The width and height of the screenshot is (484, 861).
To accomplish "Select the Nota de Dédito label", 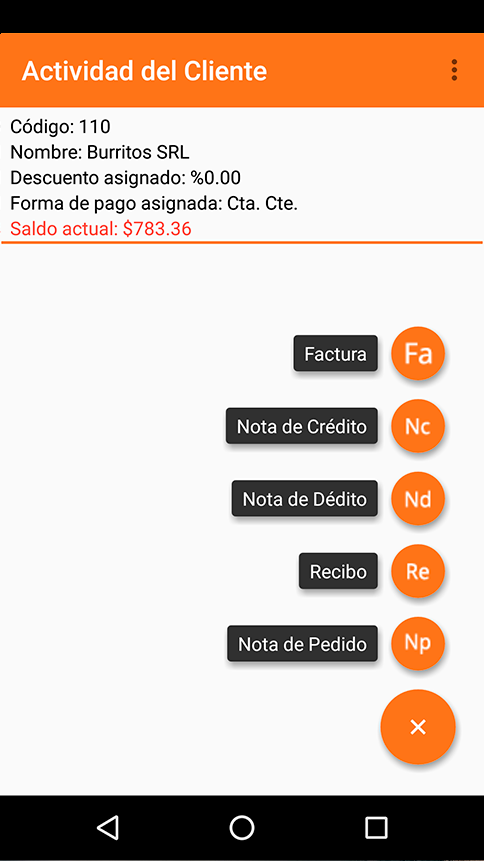I will pos(304,499).
